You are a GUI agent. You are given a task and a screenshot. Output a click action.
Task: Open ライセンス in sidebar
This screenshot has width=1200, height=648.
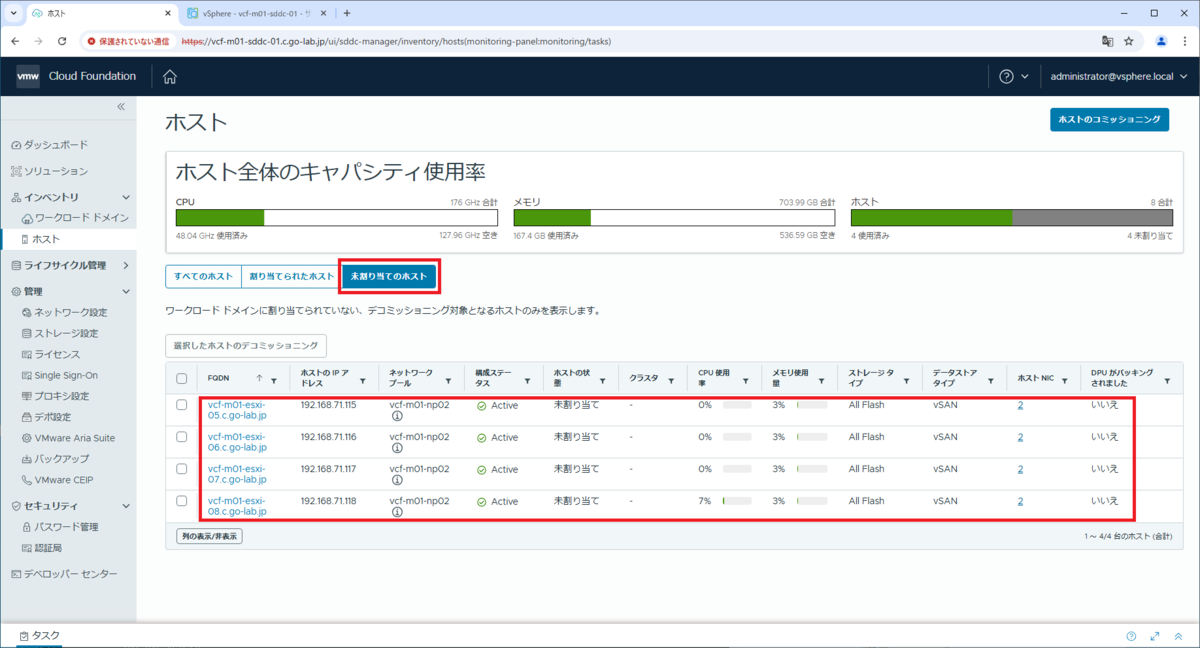(58, 354)
